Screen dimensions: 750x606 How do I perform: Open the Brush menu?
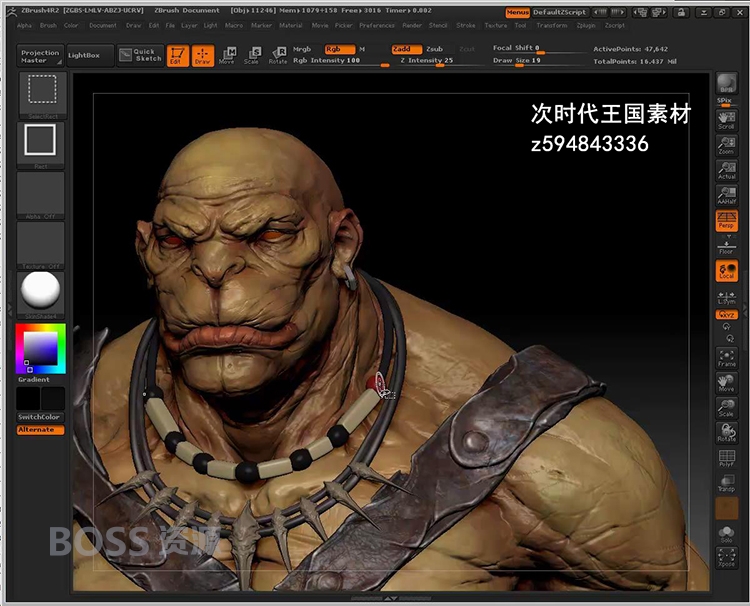[x=48, y=25]
